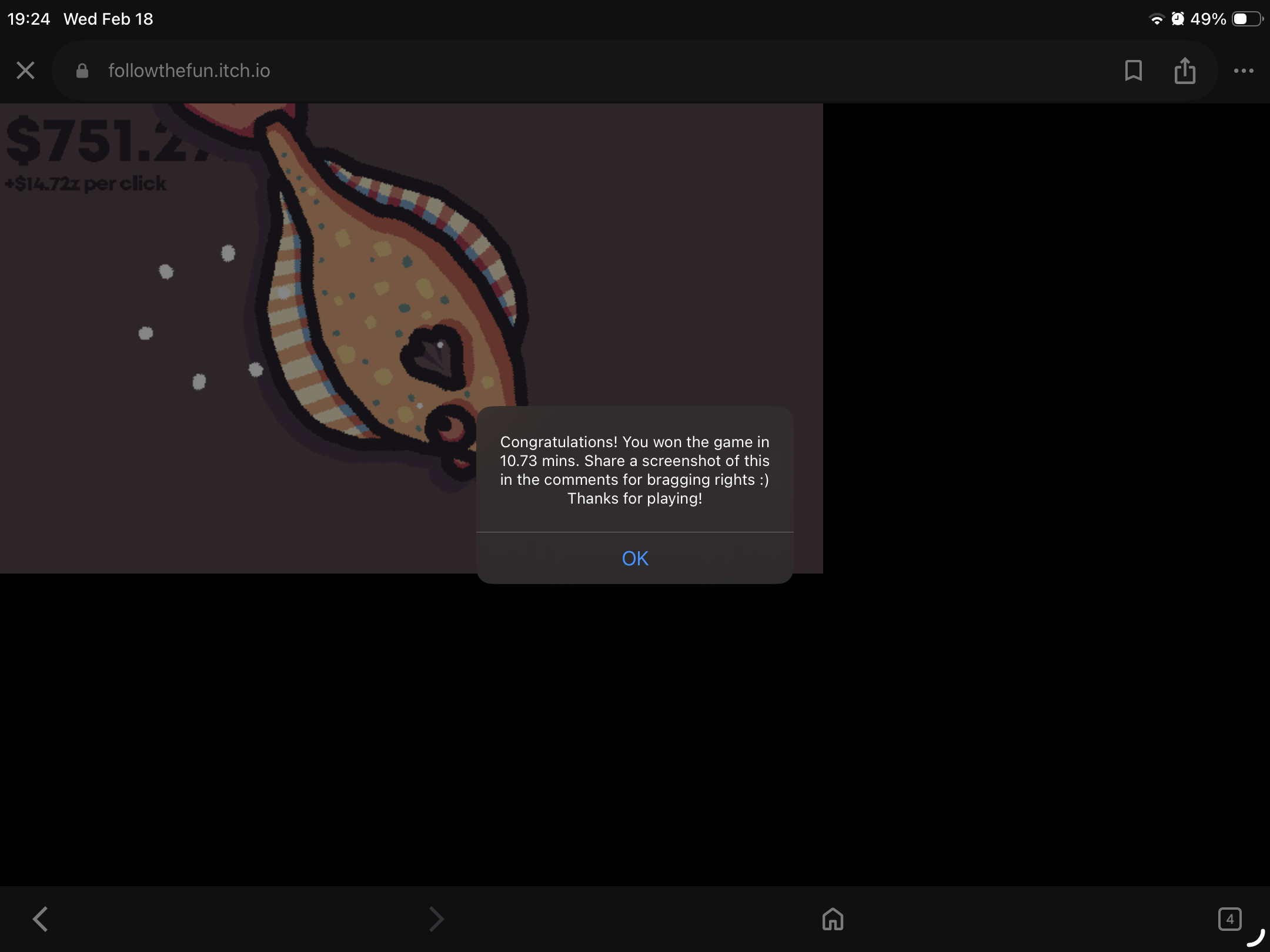Tap the home icon in bottom bar

click(x=833, y=919)
